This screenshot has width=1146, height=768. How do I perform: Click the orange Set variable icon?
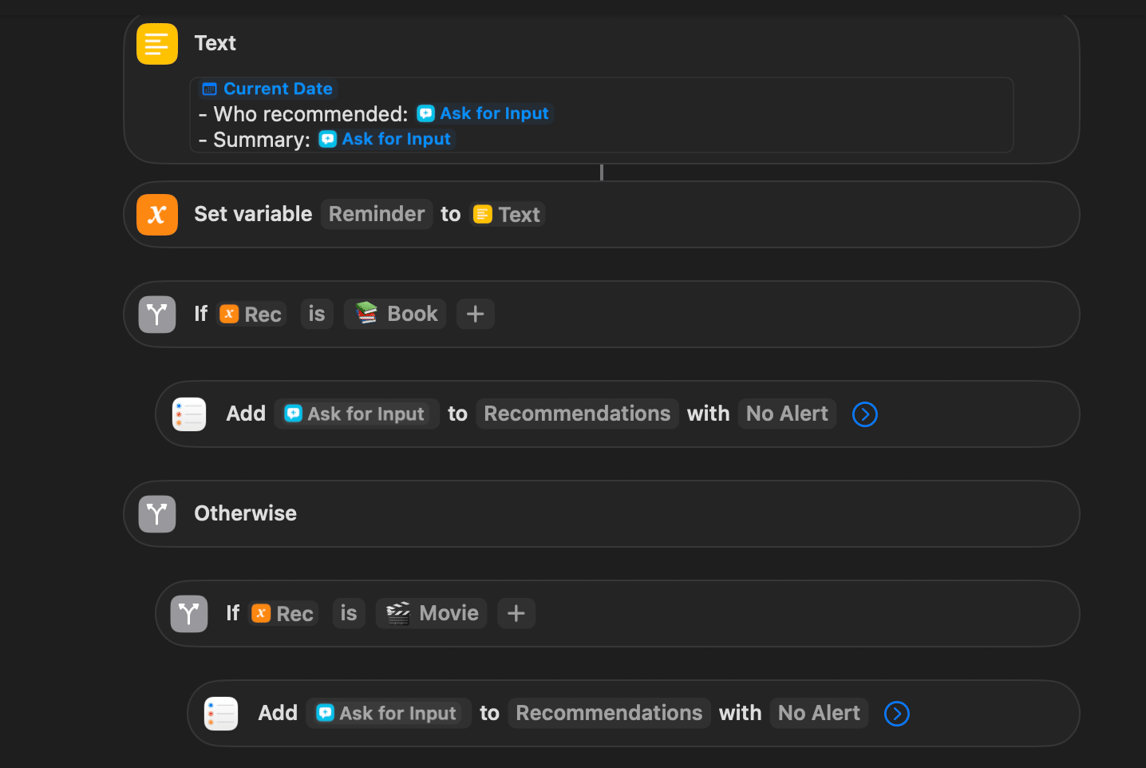pyautogui.click(x=157, y=214)
